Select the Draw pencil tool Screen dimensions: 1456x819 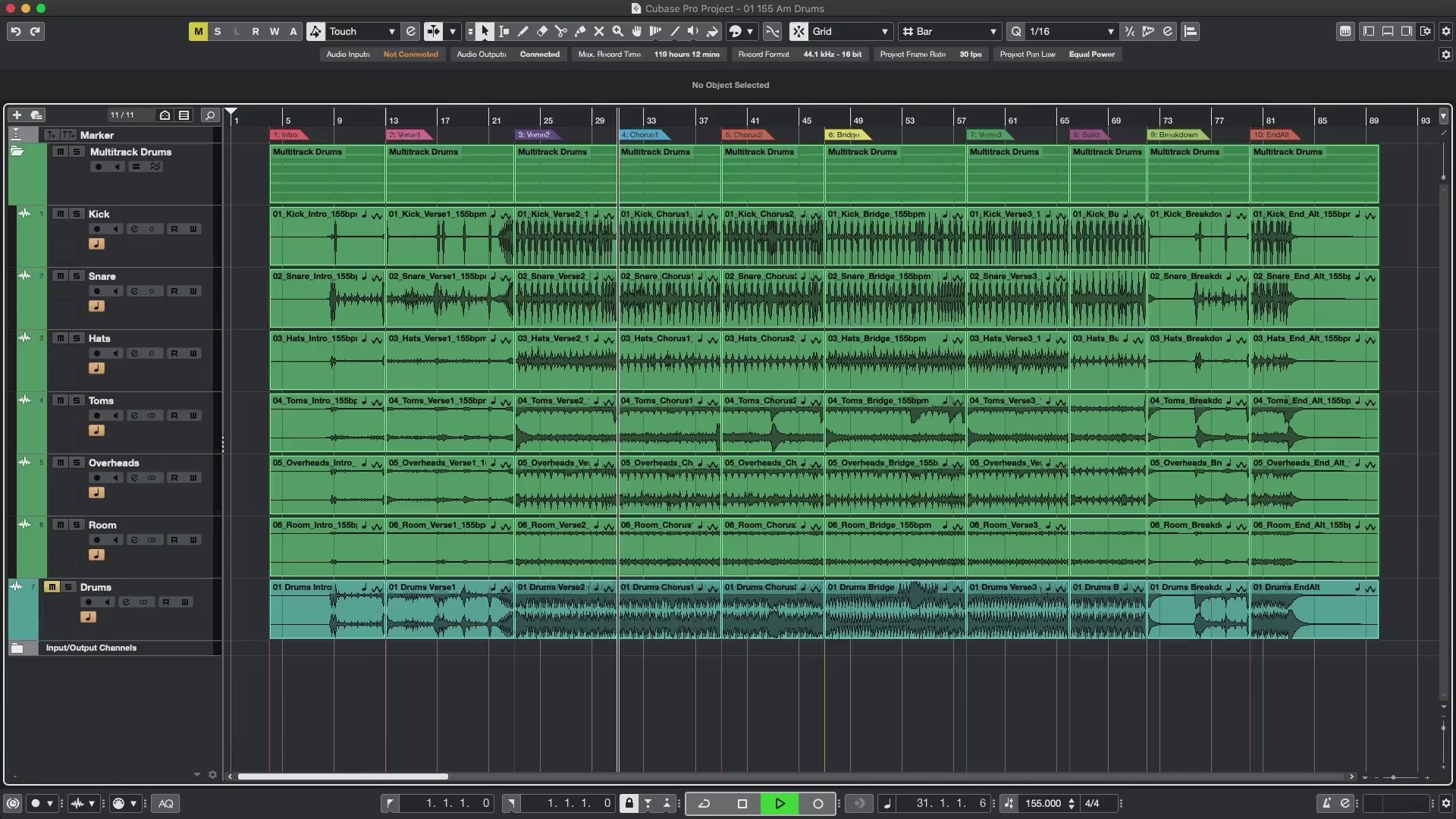(x=522, y=31)
